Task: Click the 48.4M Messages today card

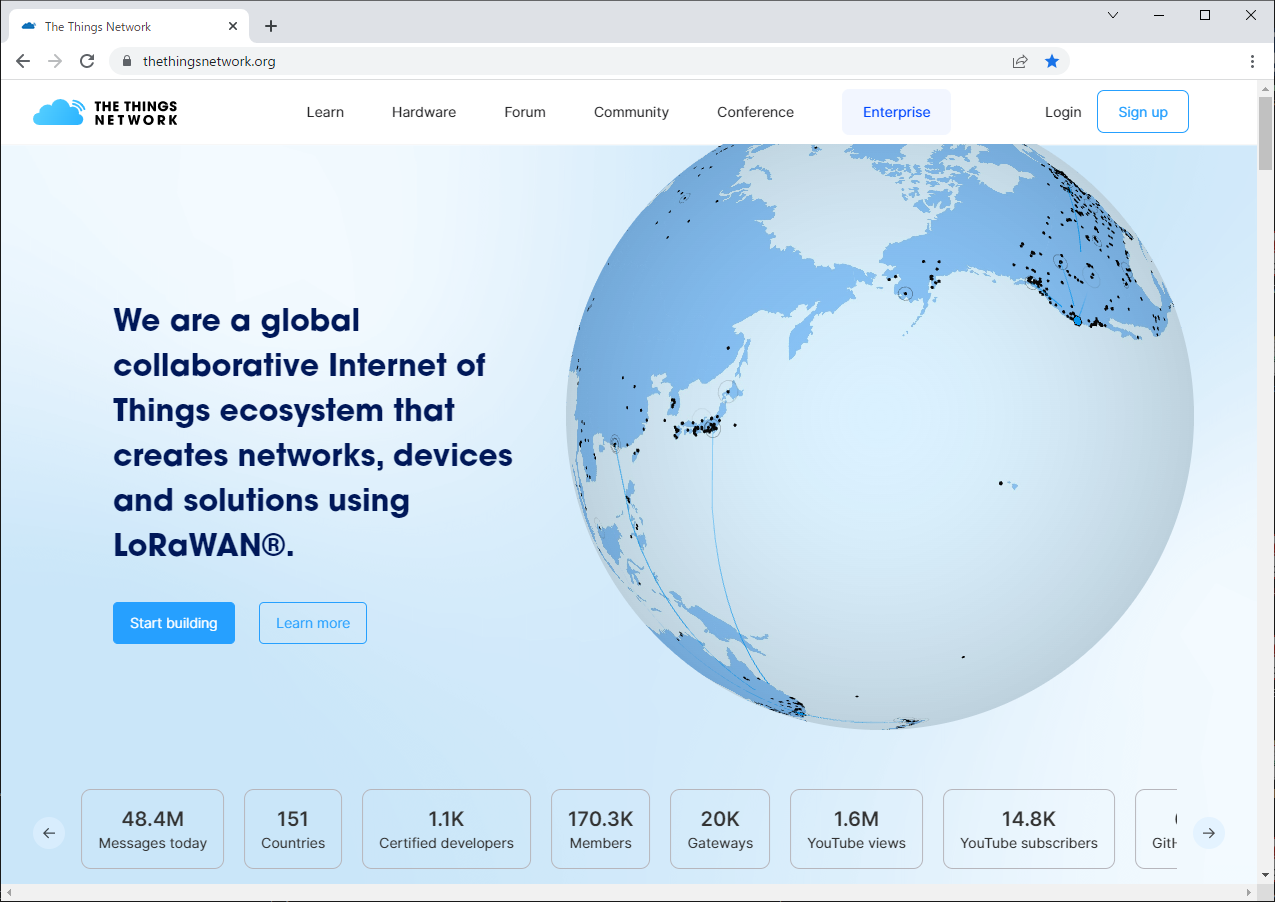Action: coord(152,829)
